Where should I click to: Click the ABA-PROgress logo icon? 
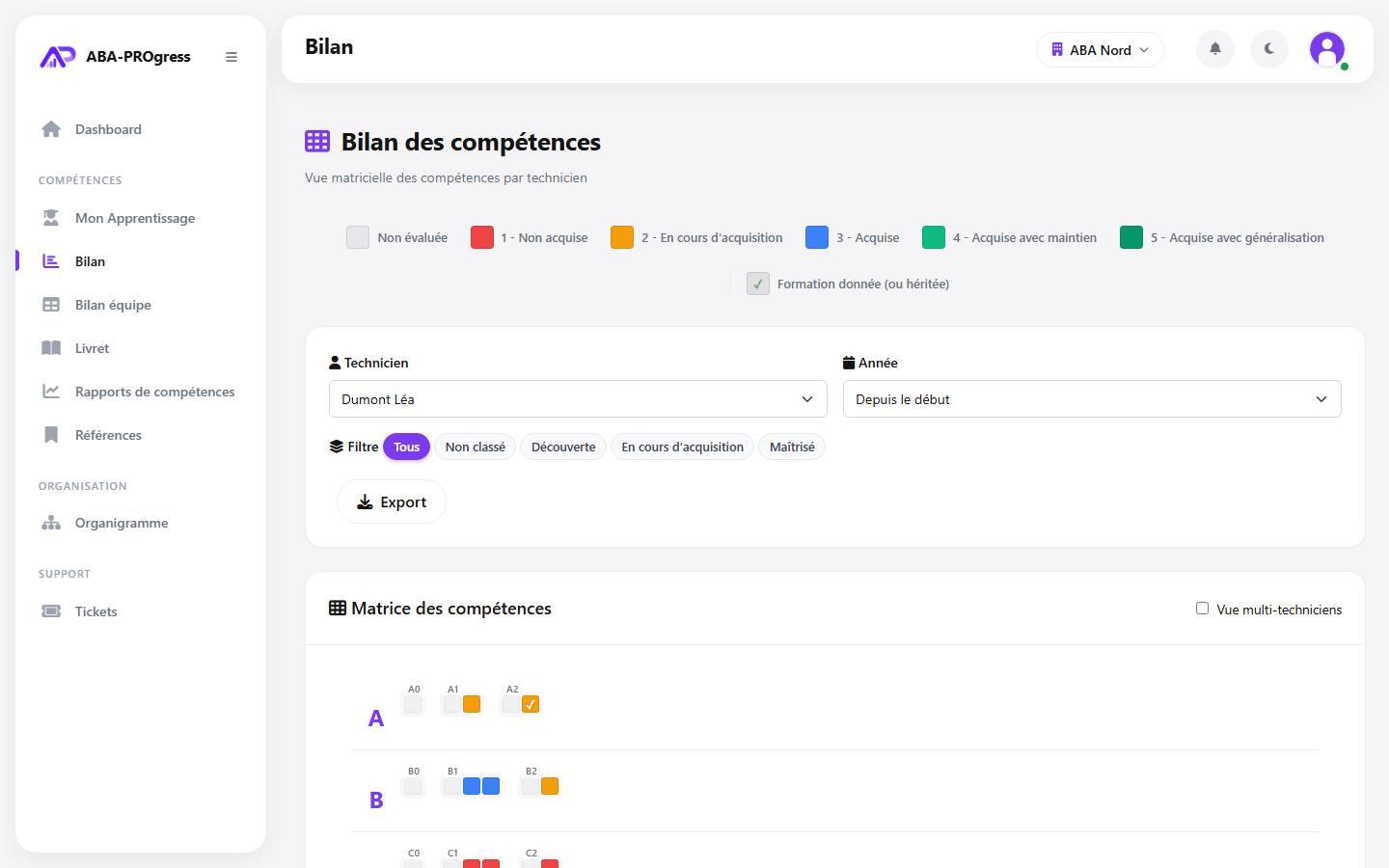57,57
